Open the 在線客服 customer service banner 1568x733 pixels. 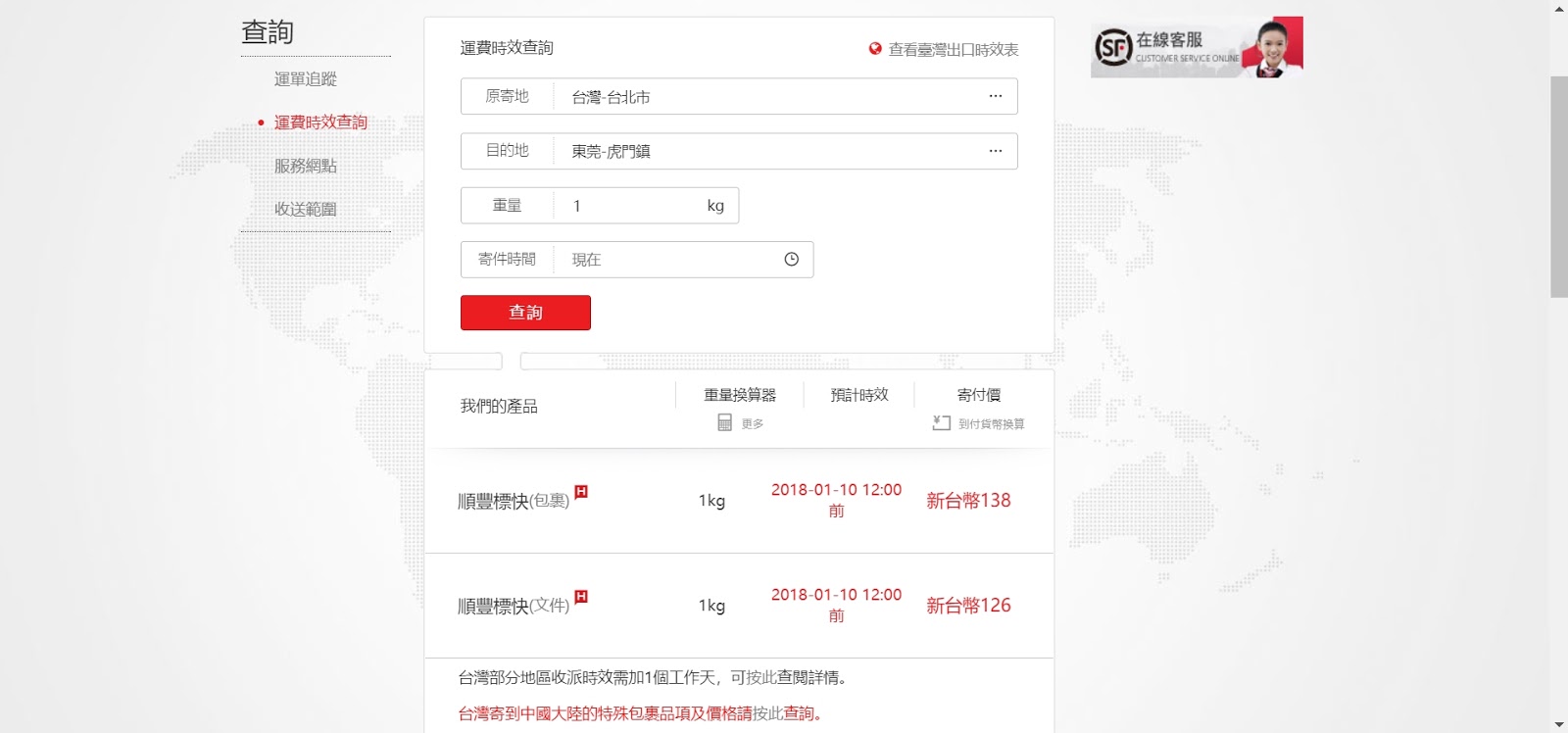coord(1197,47)
